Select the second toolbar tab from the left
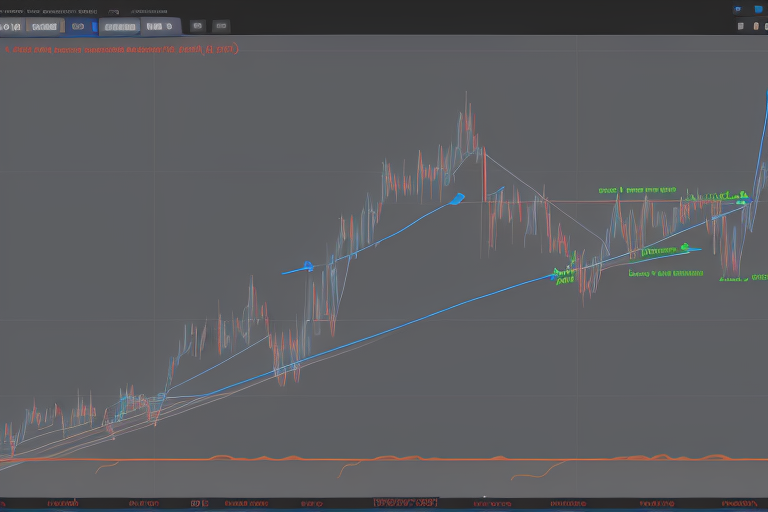The width and height of the screenshot is (768, 512). (x=42, y=27)
